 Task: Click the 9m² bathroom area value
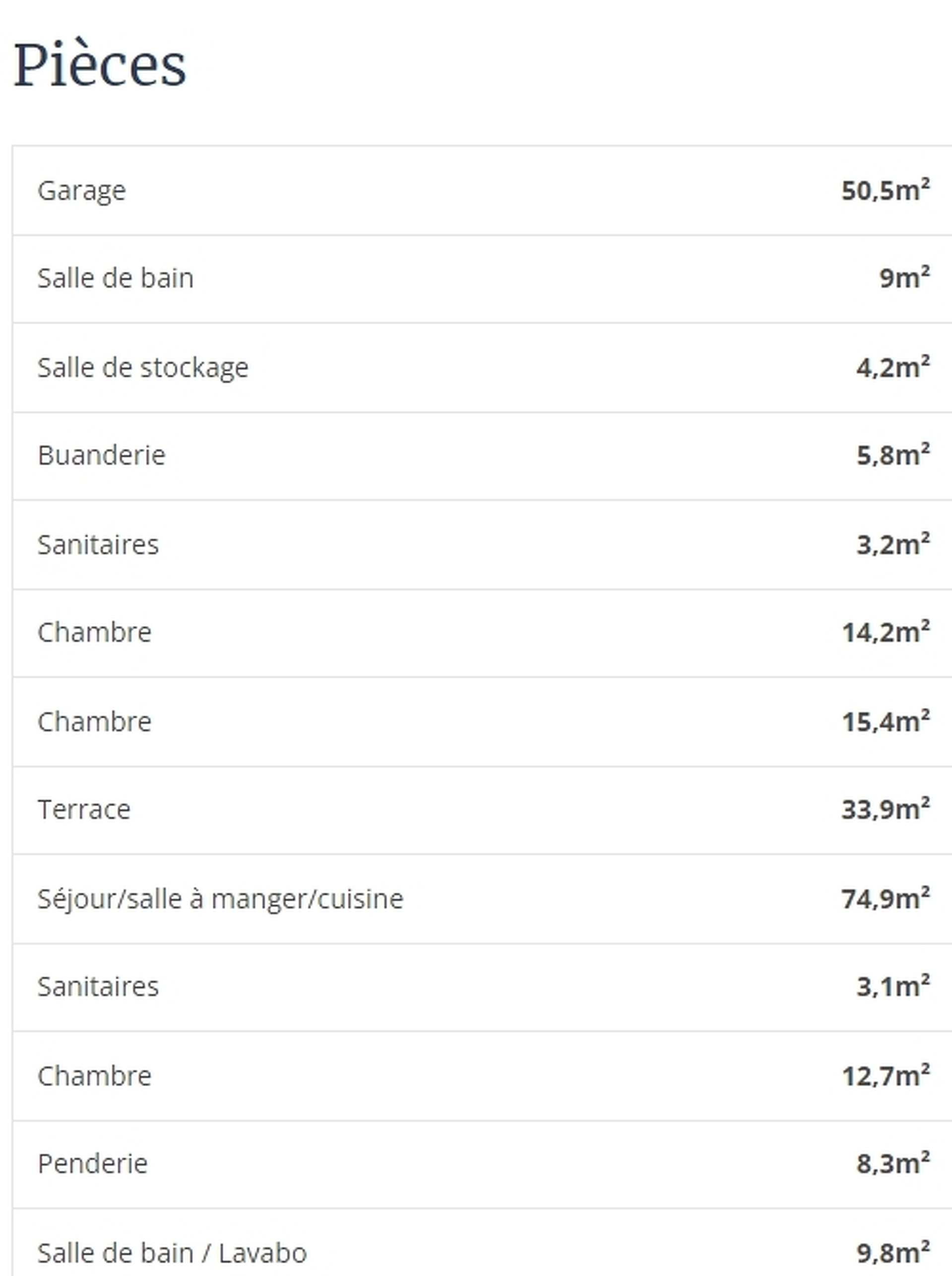904,278
